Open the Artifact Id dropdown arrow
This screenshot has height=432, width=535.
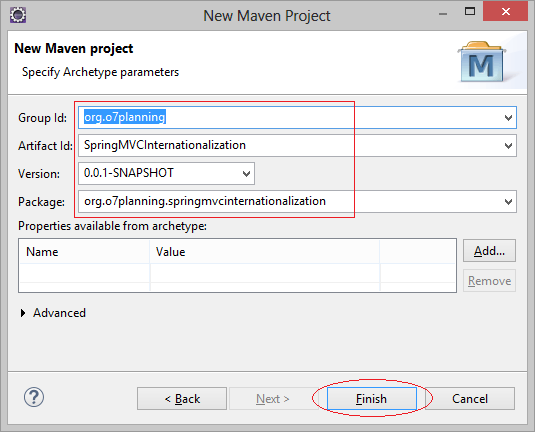point(508,146)
